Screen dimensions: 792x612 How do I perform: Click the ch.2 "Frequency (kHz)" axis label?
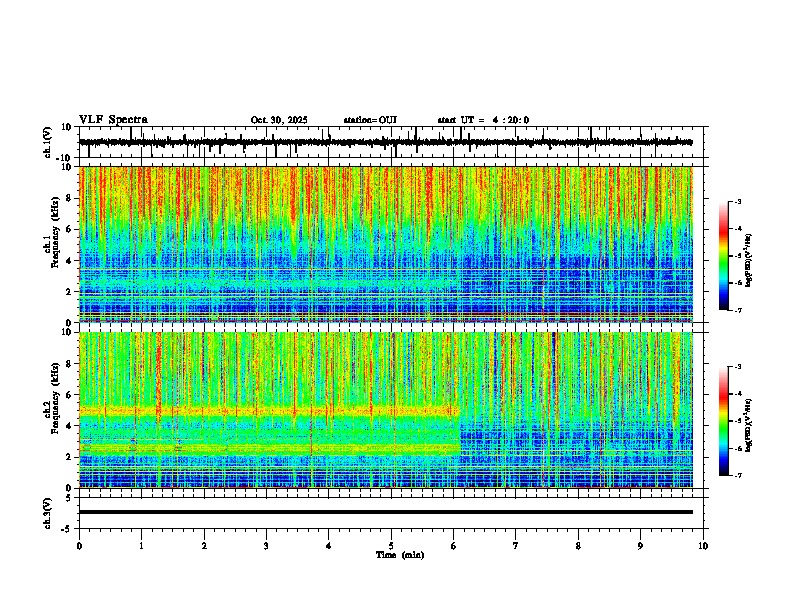coord(55,398)
